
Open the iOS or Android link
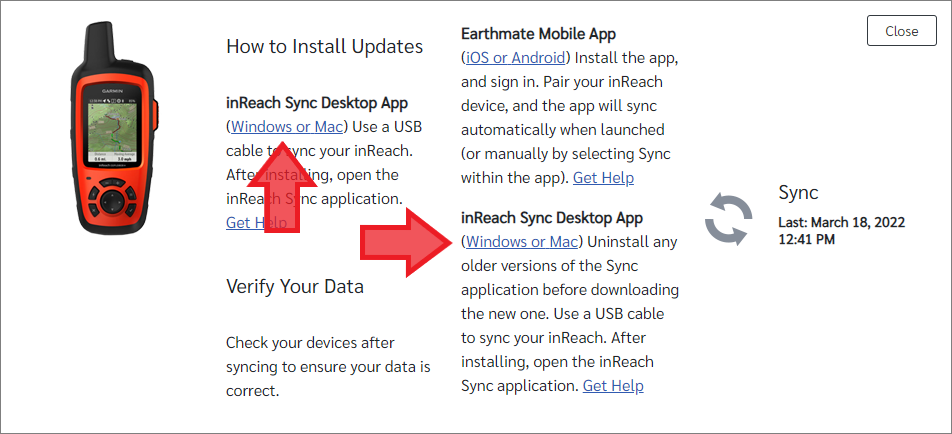click(x=515, y=58)
